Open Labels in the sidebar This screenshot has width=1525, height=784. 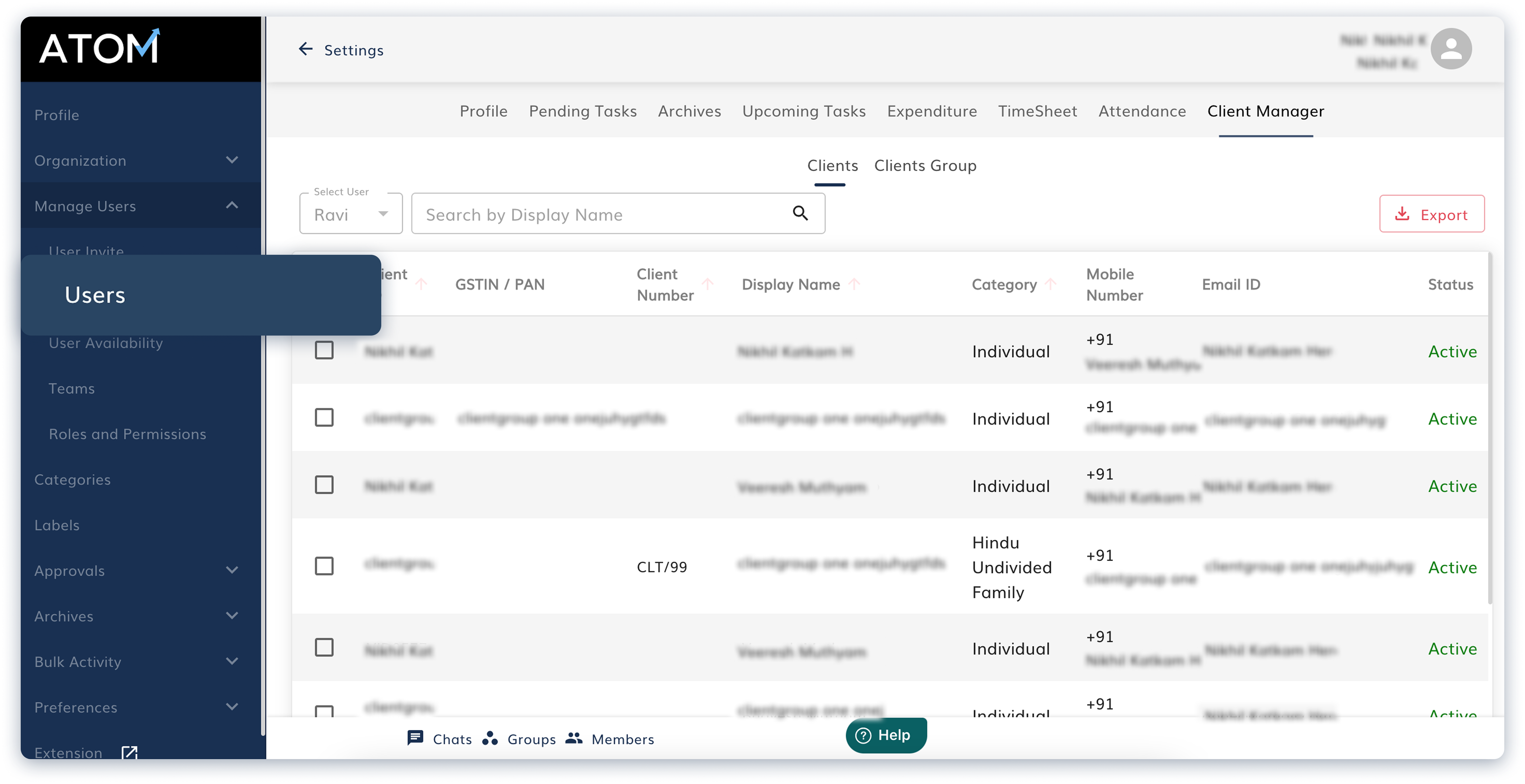click(x=57, y=525)
